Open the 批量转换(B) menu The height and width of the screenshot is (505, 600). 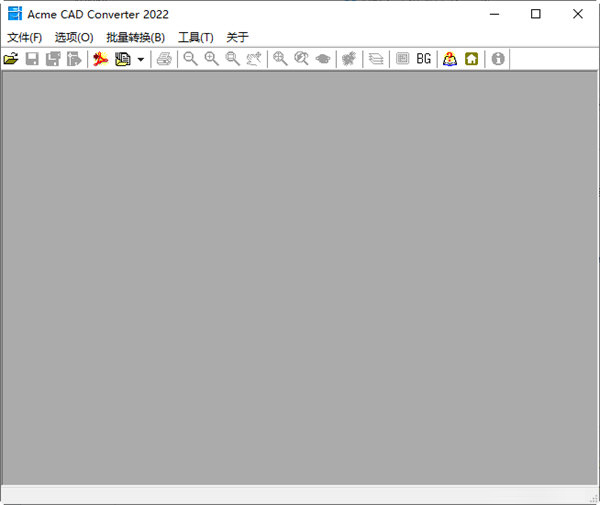pos(135,37)
